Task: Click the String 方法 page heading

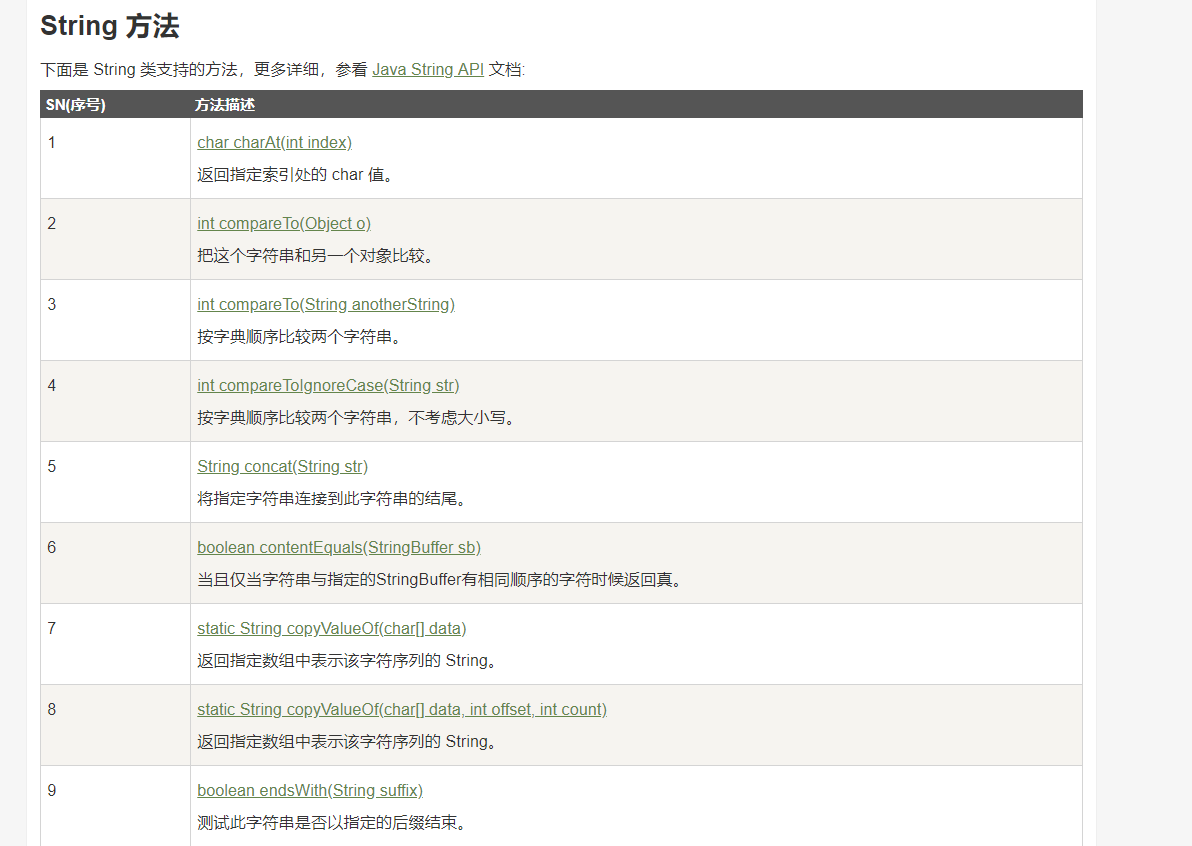Action: tap(110, 26)
